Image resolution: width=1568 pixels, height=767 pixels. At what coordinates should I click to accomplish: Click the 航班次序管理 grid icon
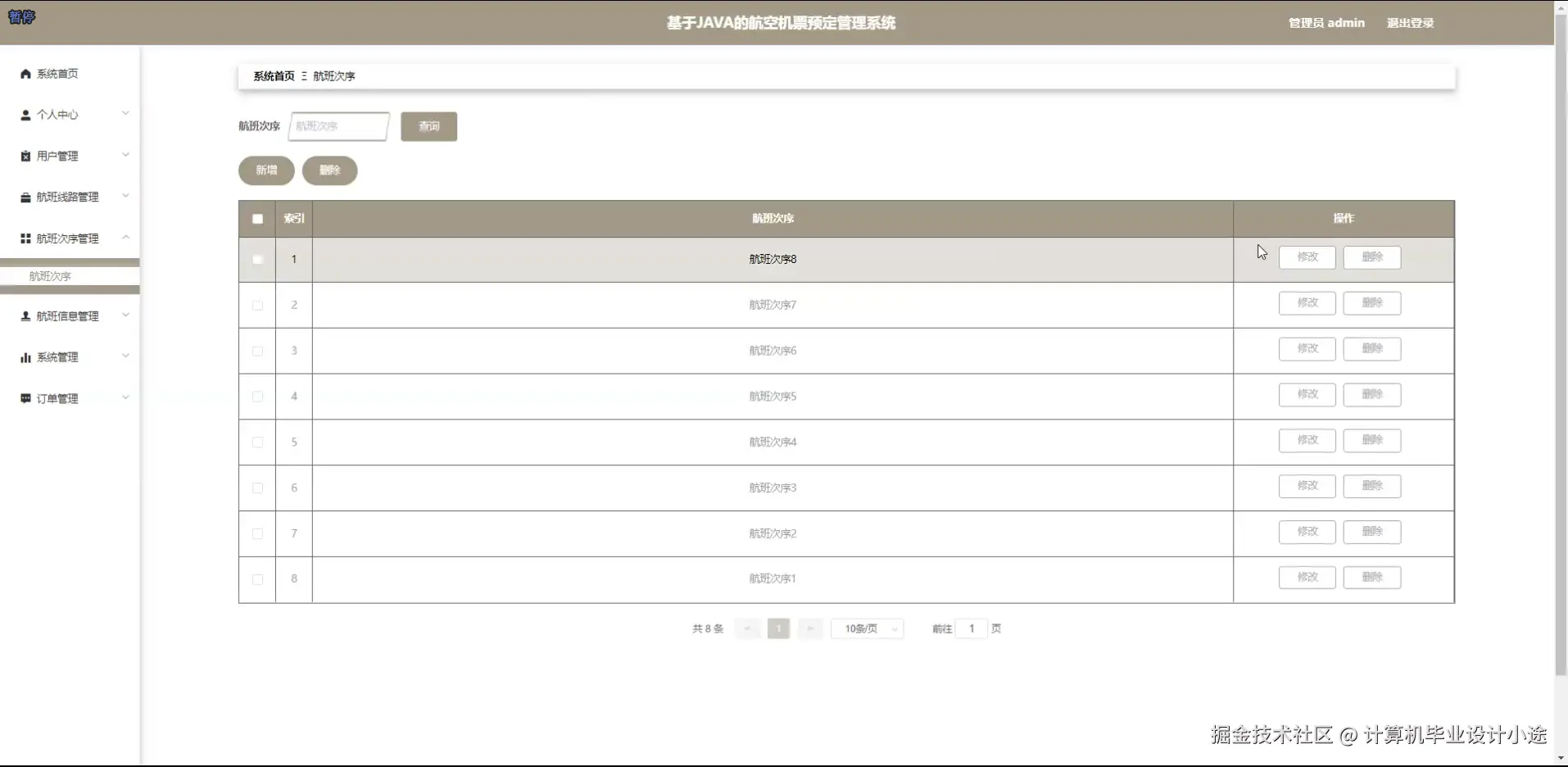coord(25,238)
